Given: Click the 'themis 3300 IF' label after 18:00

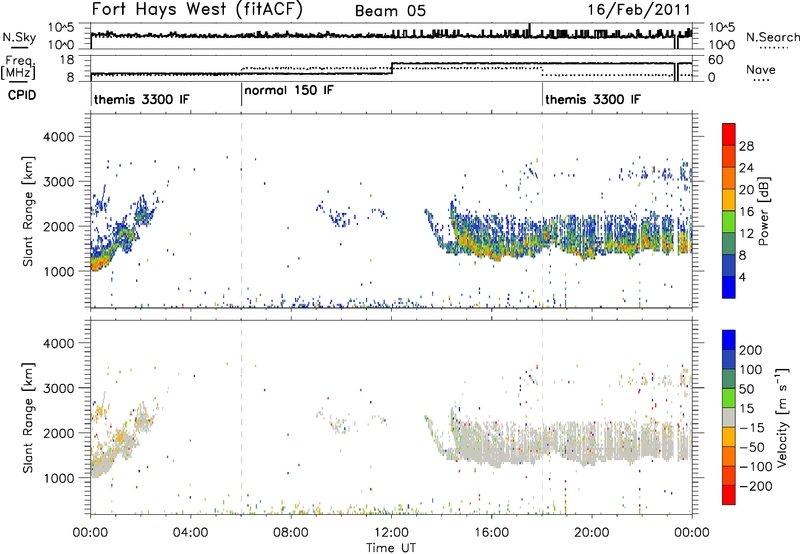Looking at the screenshot, I should pos(592,99).
